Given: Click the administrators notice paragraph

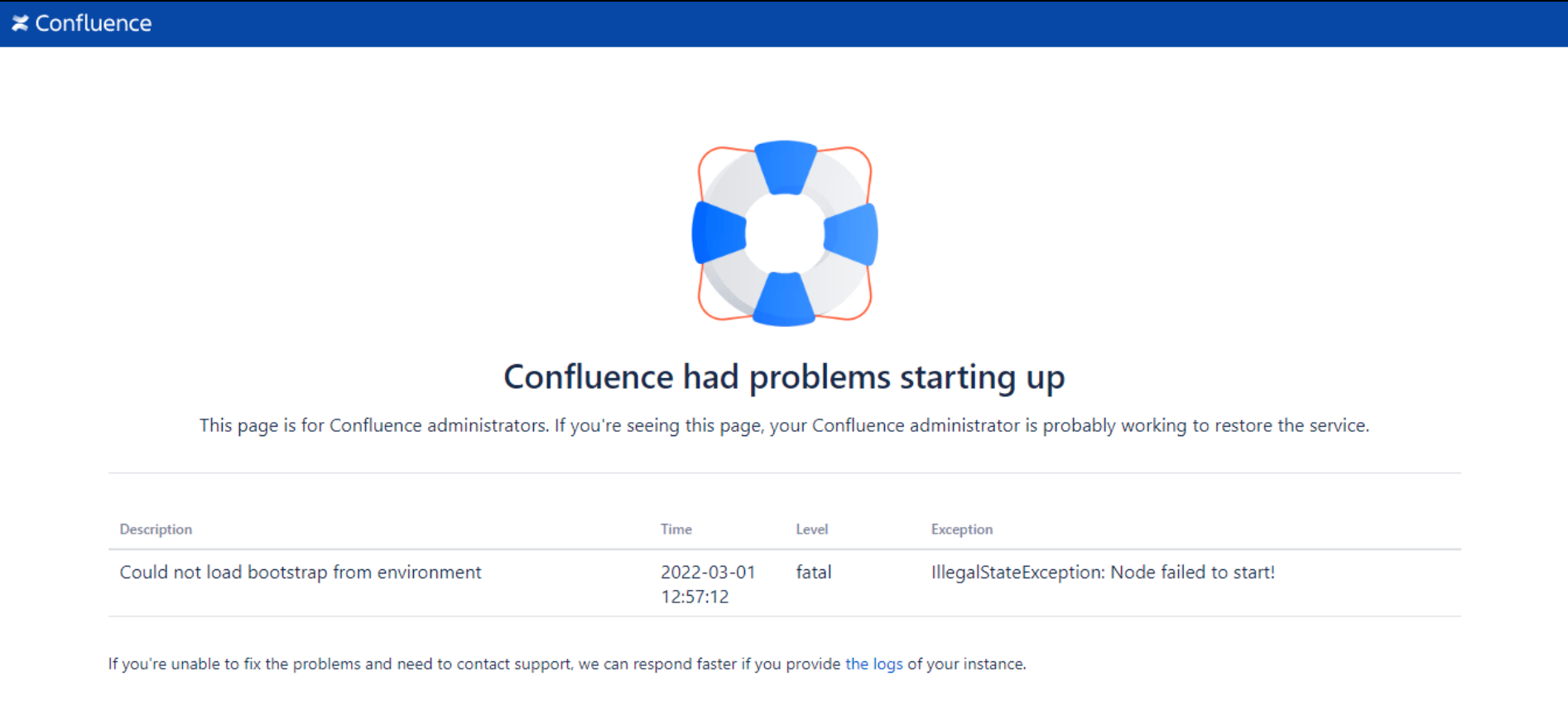Looking at the screenshot, I should pyautogui.click(x=784, y=425).
